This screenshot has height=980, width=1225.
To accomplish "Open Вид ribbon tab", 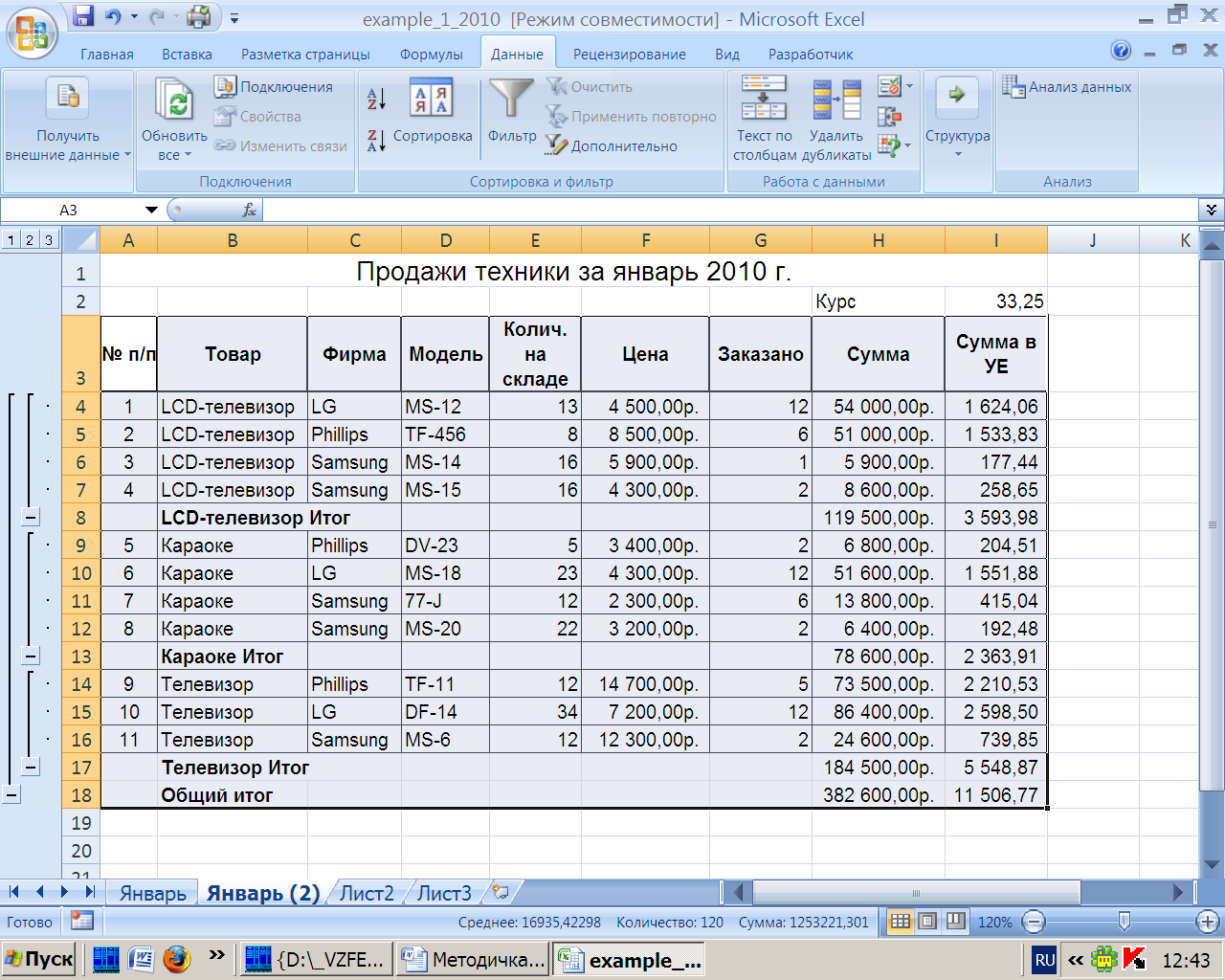I will pyautogui.click(x=727, y=55).
